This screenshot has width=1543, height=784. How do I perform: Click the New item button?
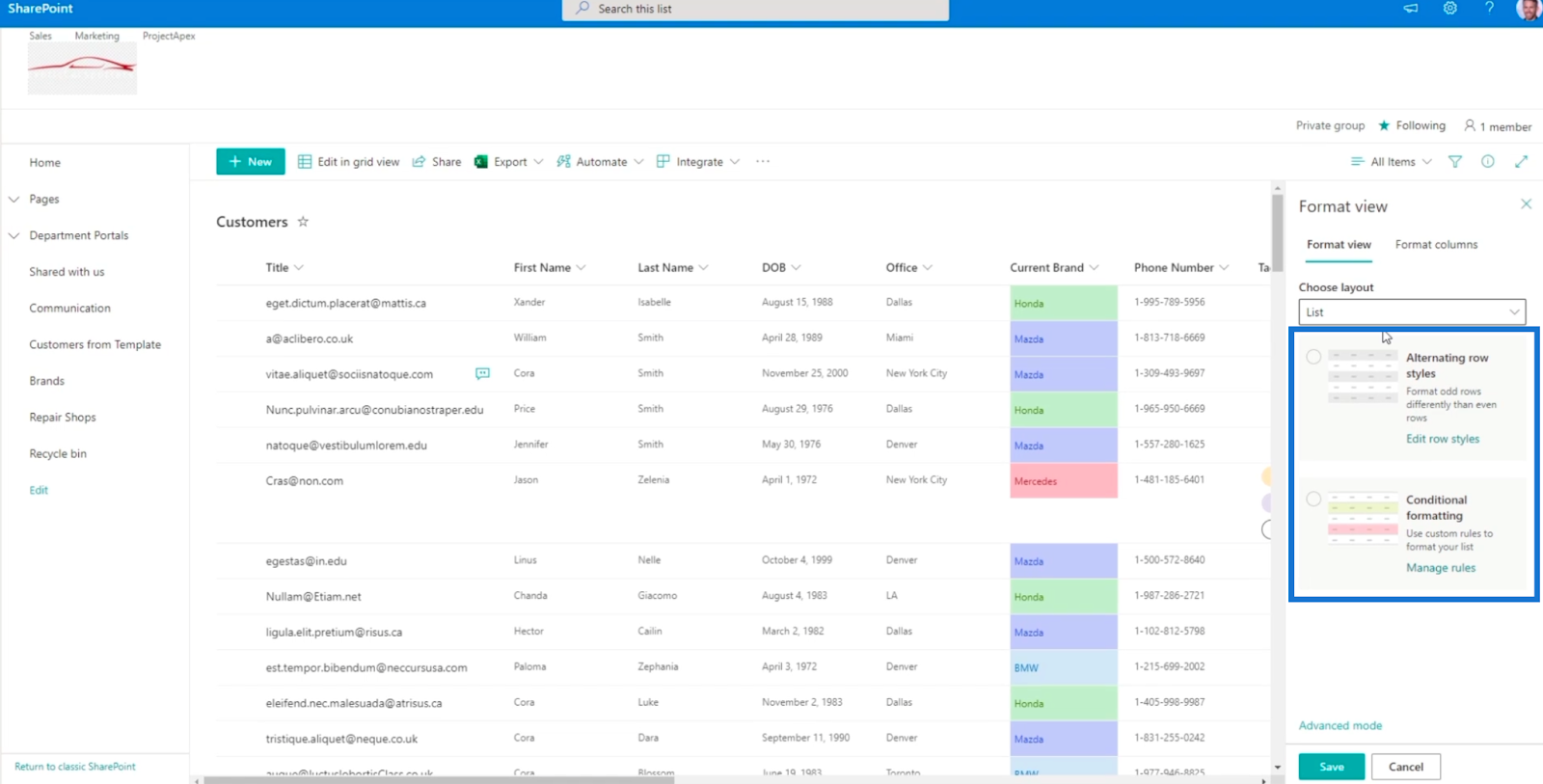[251, 162]
